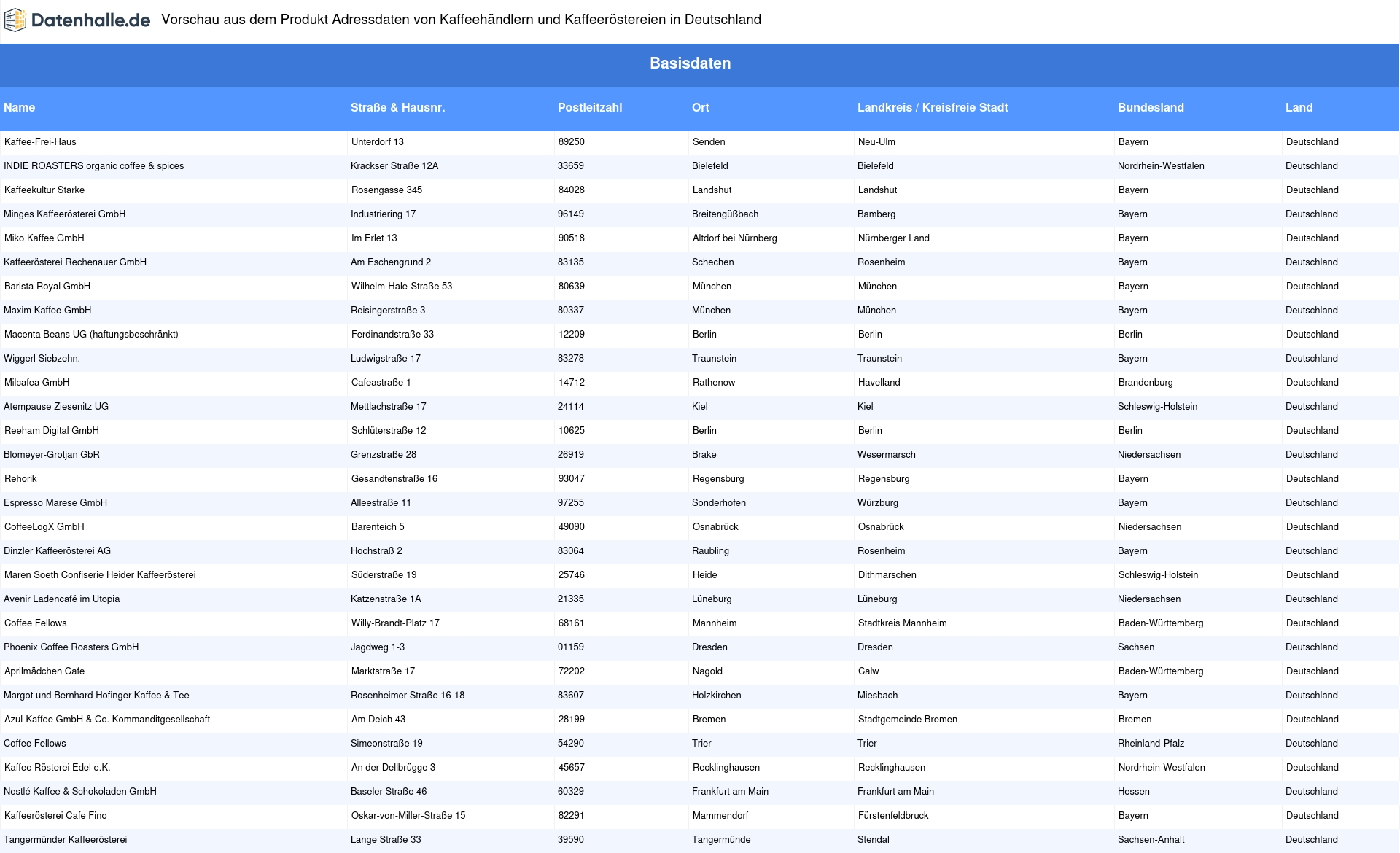This screenshot has width=1400, height=853.
Task: Select town Rathenow
Action: tap(714, 383)
